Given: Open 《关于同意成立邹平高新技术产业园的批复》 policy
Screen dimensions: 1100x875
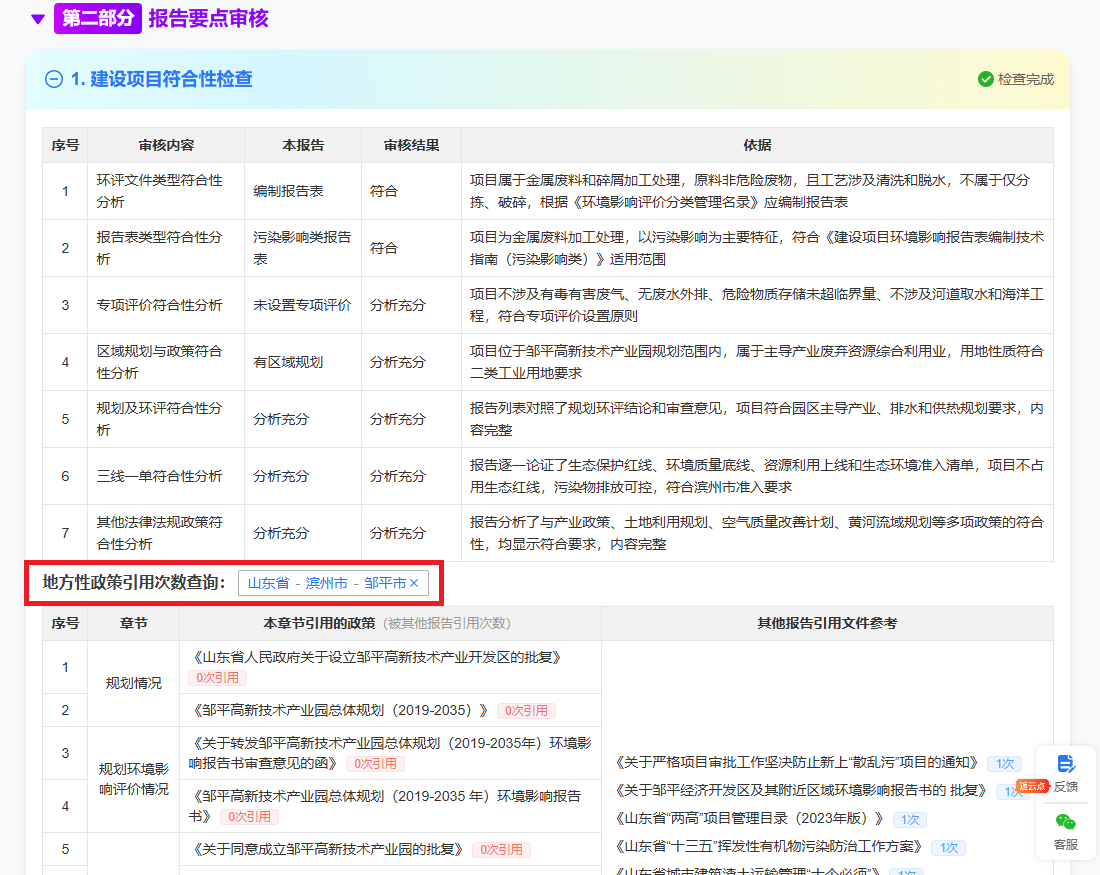Looking at the screenshot, I should tap(326, 849).
